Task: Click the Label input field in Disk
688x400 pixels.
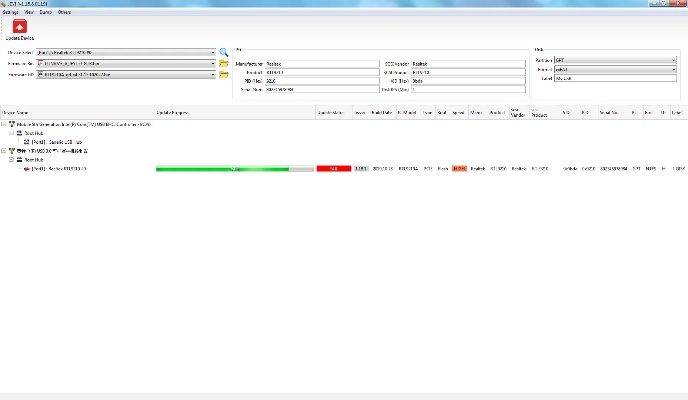Action: pyautogui.click(x=615, y=78)
